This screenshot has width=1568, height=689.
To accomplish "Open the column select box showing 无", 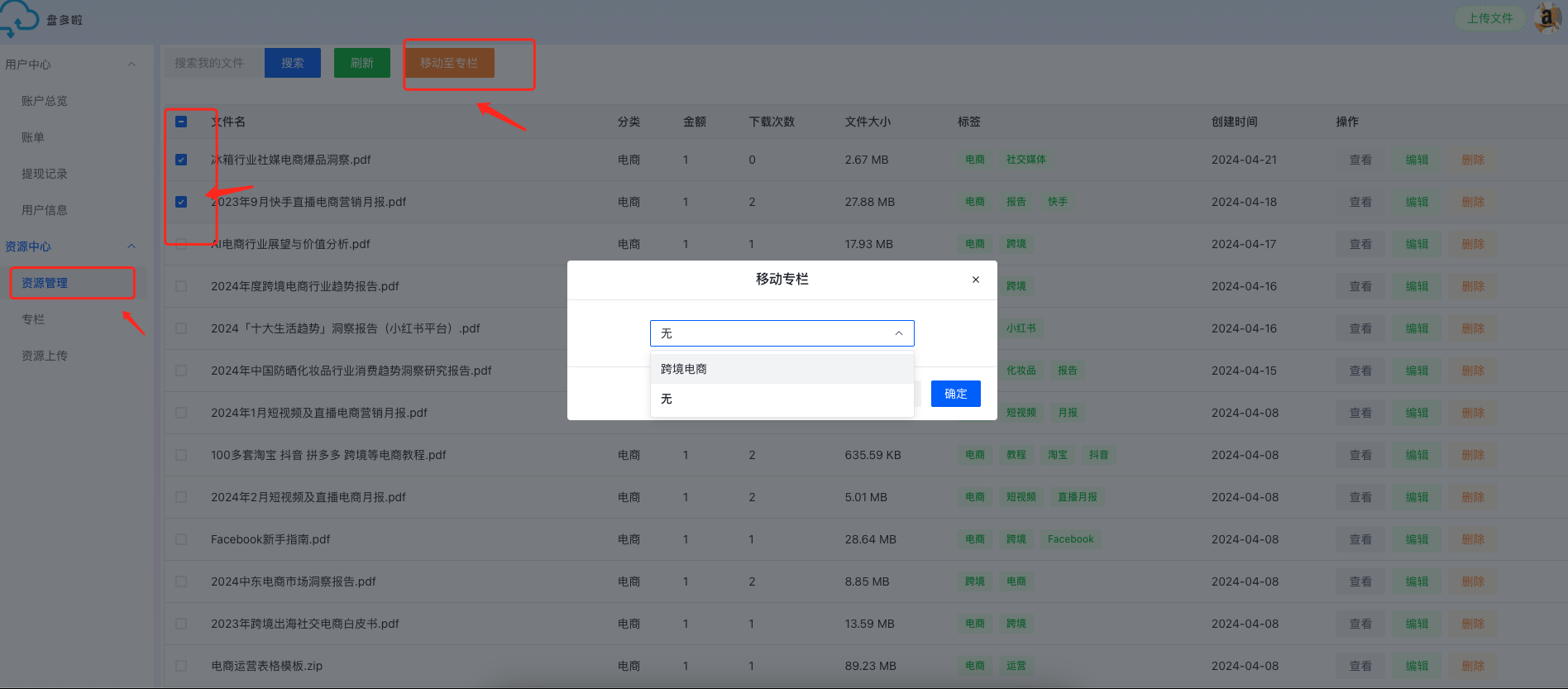I will (x=782, y=333).
